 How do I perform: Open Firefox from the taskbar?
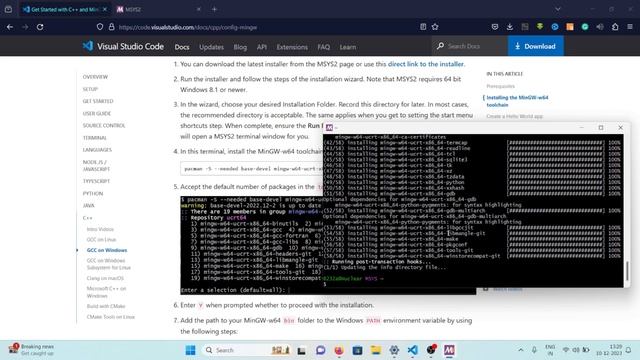(339, 350)
